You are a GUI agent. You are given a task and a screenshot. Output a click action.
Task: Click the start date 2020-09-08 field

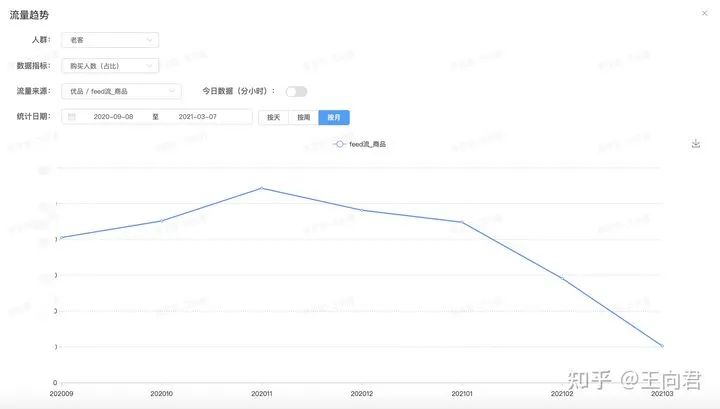(114, 117)
